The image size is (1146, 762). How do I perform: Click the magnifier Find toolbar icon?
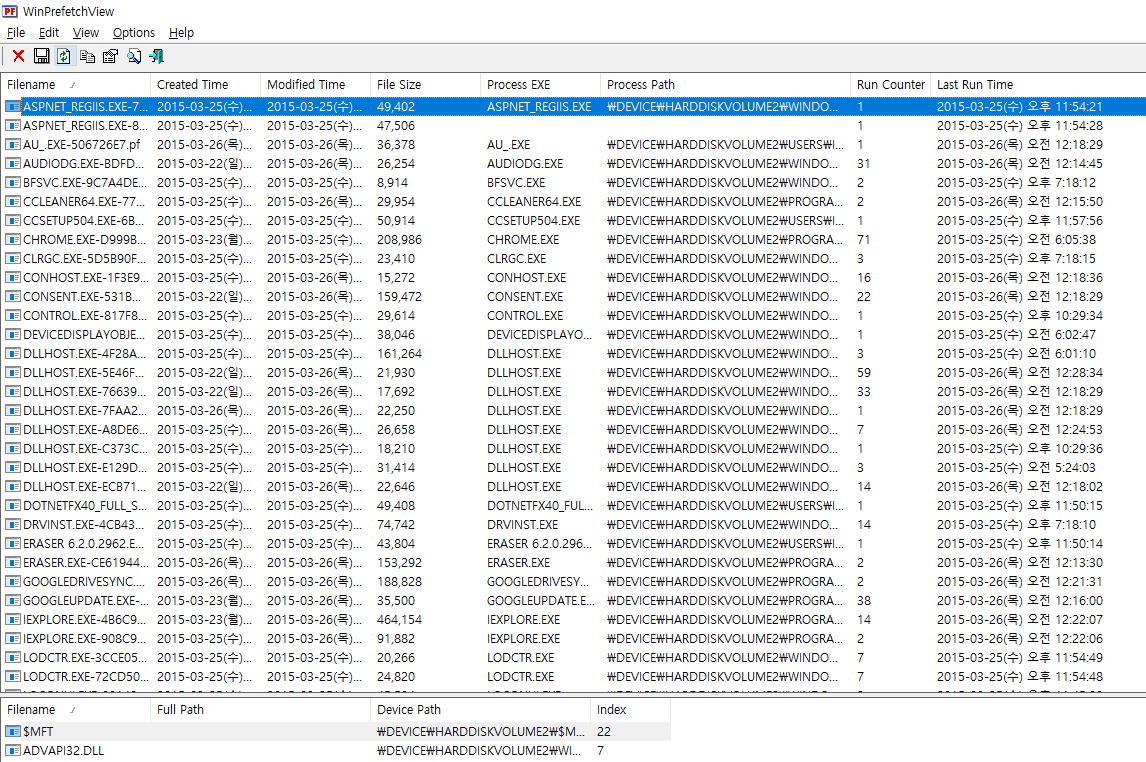click(x=134, y=56)
